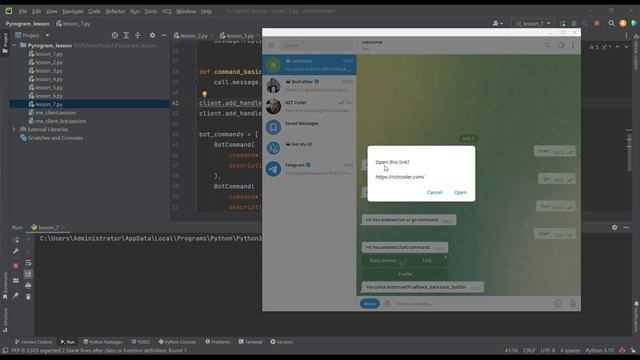Click the print icon in Run panel
The height and width of the screenshot is (360, 640).
coord(28,285)
